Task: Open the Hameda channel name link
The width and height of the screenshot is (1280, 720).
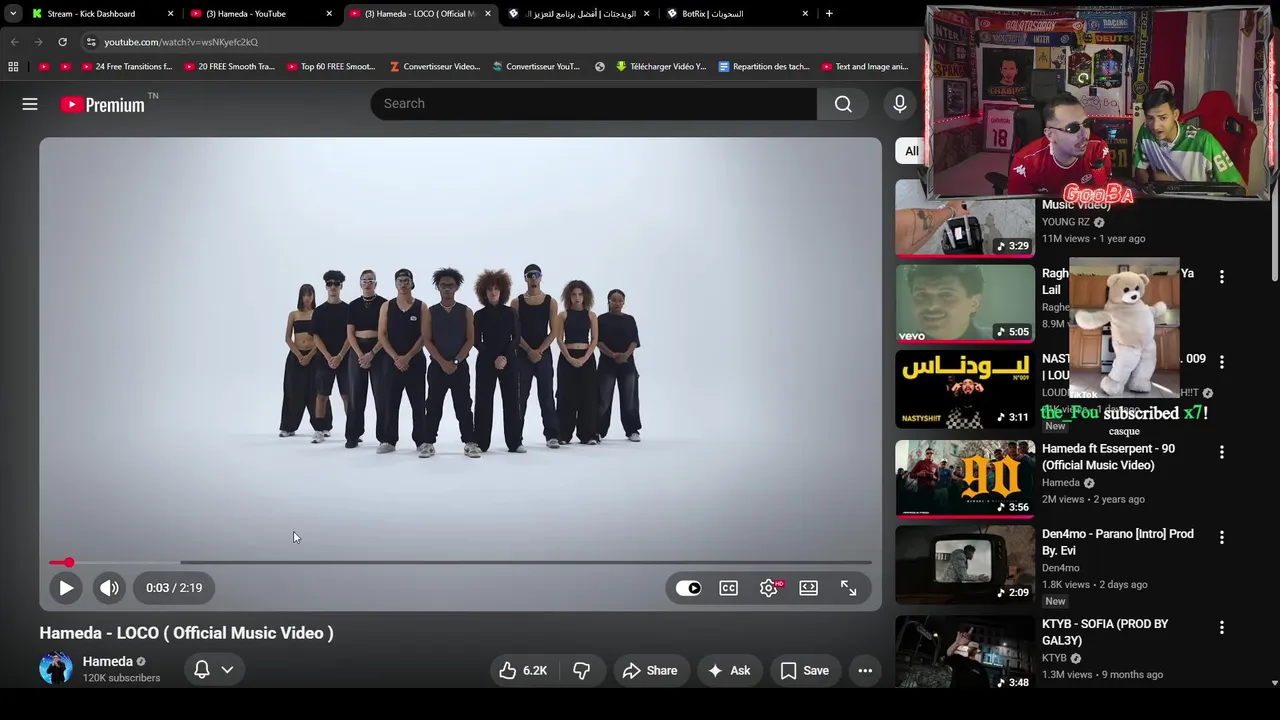Action: click(x=107, y=661)
